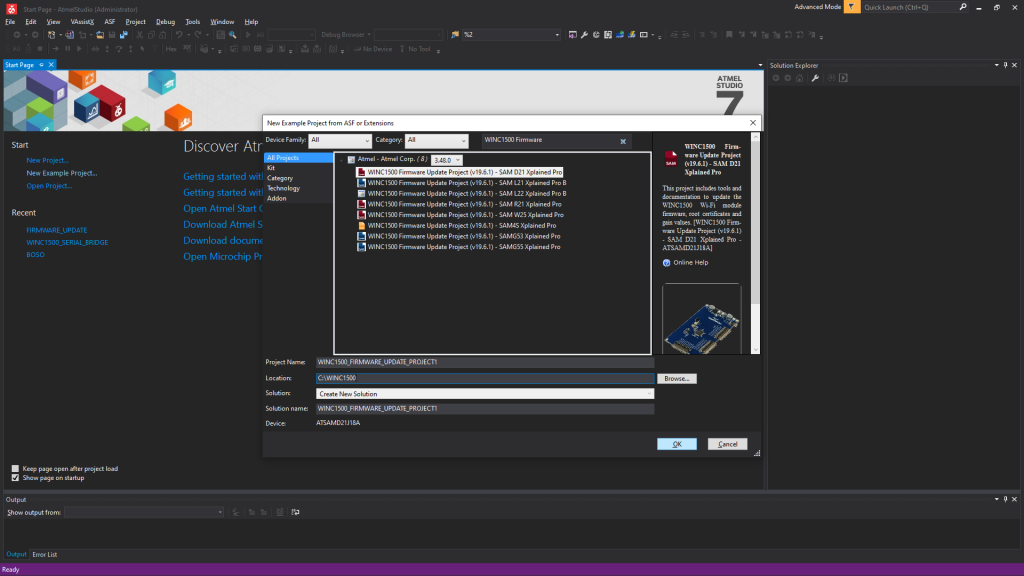Click toggle word wrap icon in Output panel
Image resolution: width=1024 pixels, height=576 pixels.
pos(295,513)
